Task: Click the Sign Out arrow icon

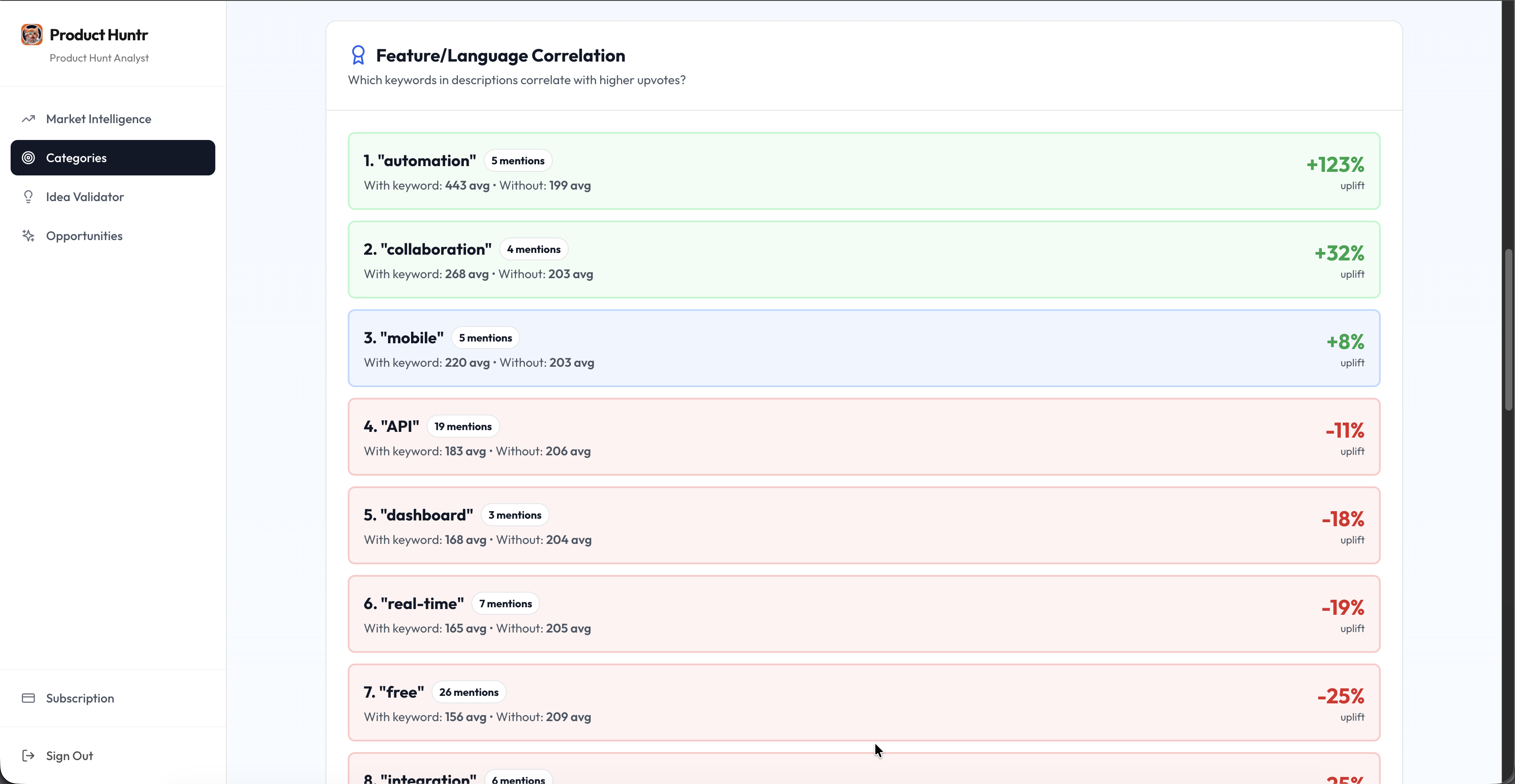Action: [x=28, y=756]
